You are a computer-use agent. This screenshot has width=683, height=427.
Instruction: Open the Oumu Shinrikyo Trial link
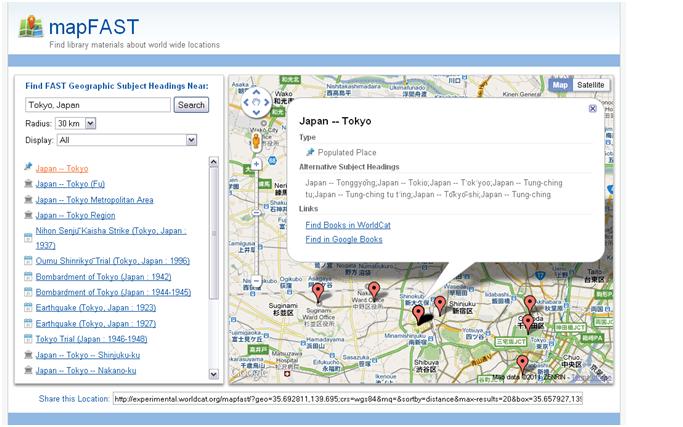(x=113, y=261)
